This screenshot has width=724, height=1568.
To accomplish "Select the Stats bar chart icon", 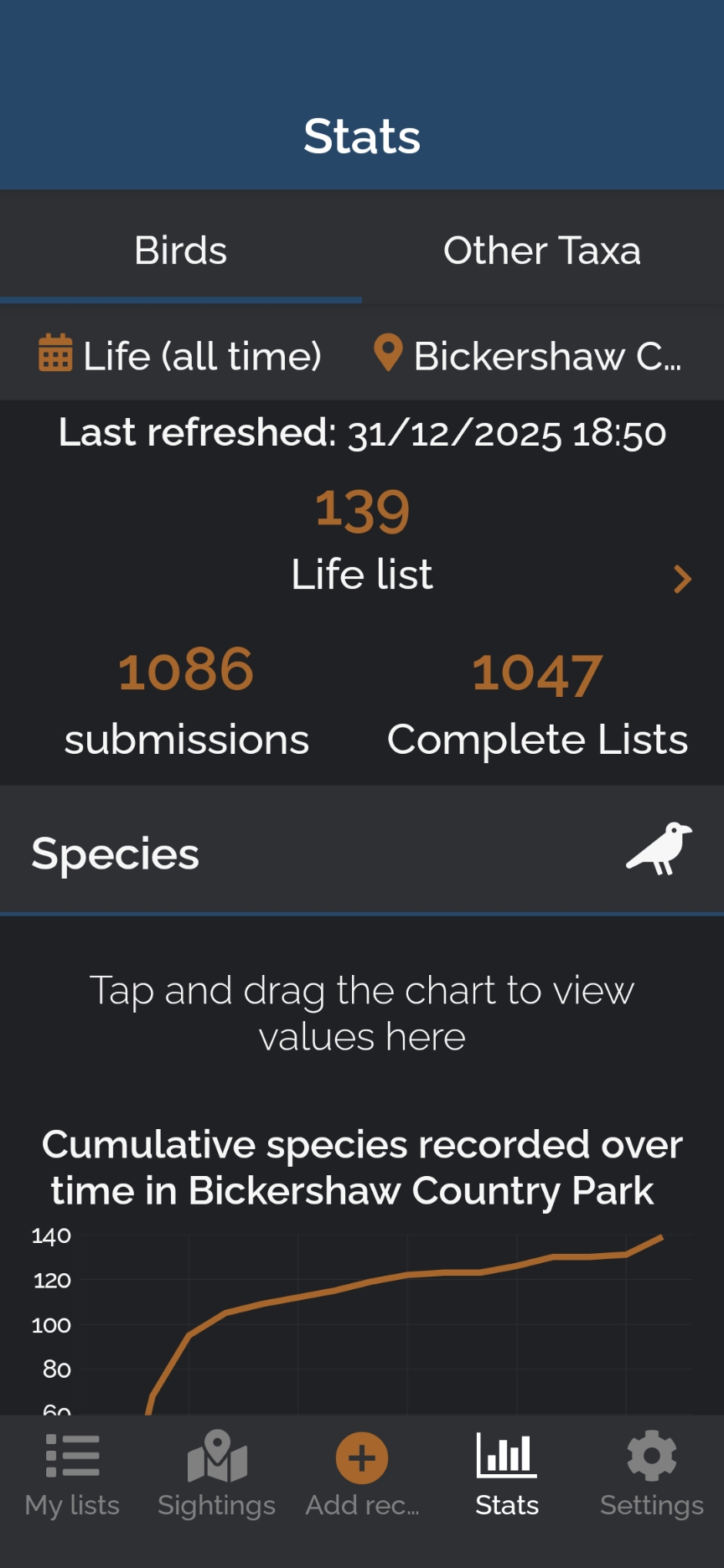I will (506, 1455).
